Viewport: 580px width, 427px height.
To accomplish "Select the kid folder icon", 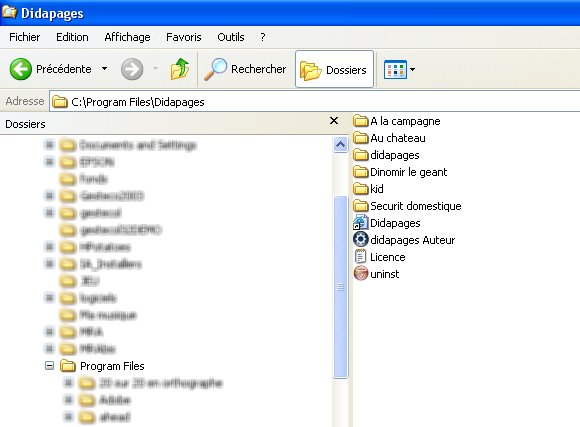I will pos(360,189).
